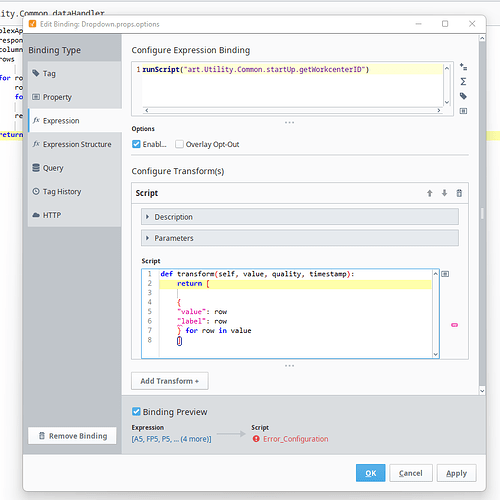Uncheck the Binding Preview checkbox
This screenshot has height=500, width=500.
pos(136,411)
